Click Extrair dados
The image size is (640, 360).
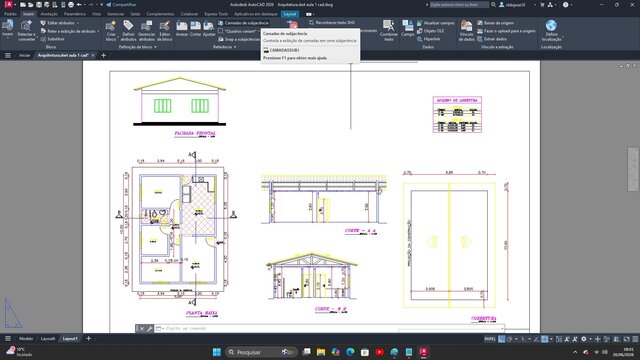(492, 39)
